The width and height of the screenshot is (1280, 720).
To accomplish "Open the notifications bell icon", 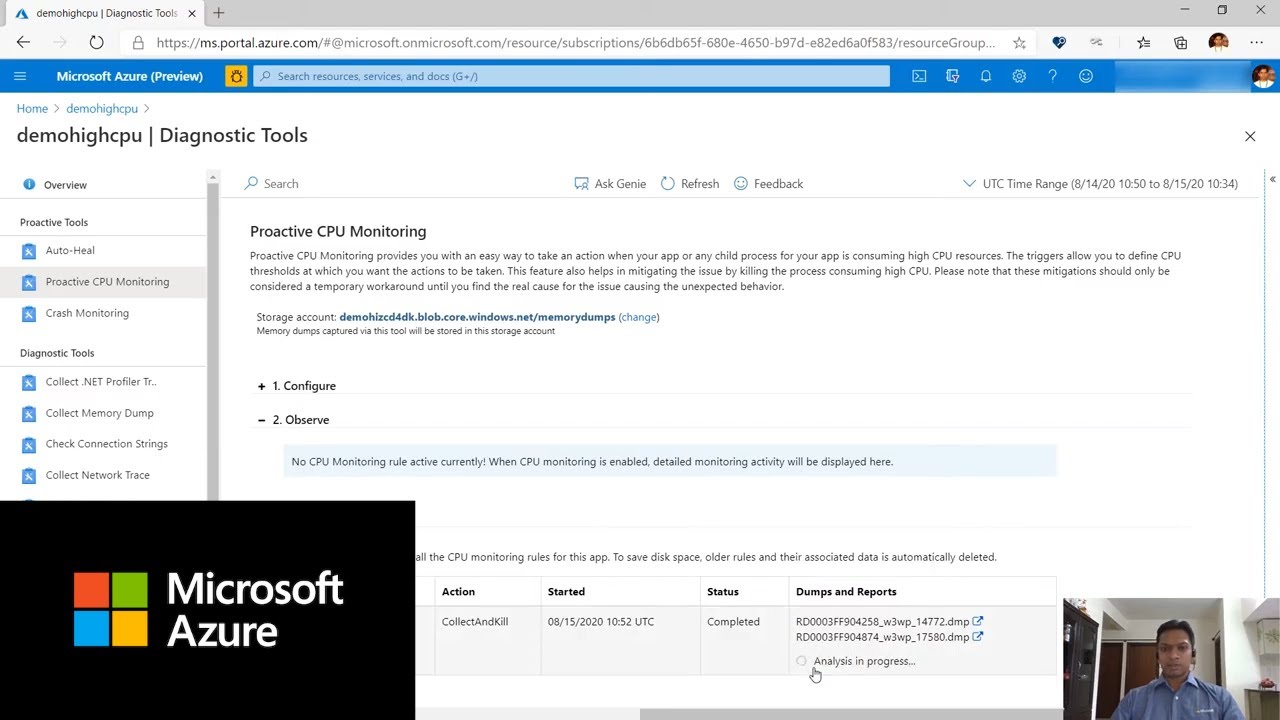I will (985, 76).
